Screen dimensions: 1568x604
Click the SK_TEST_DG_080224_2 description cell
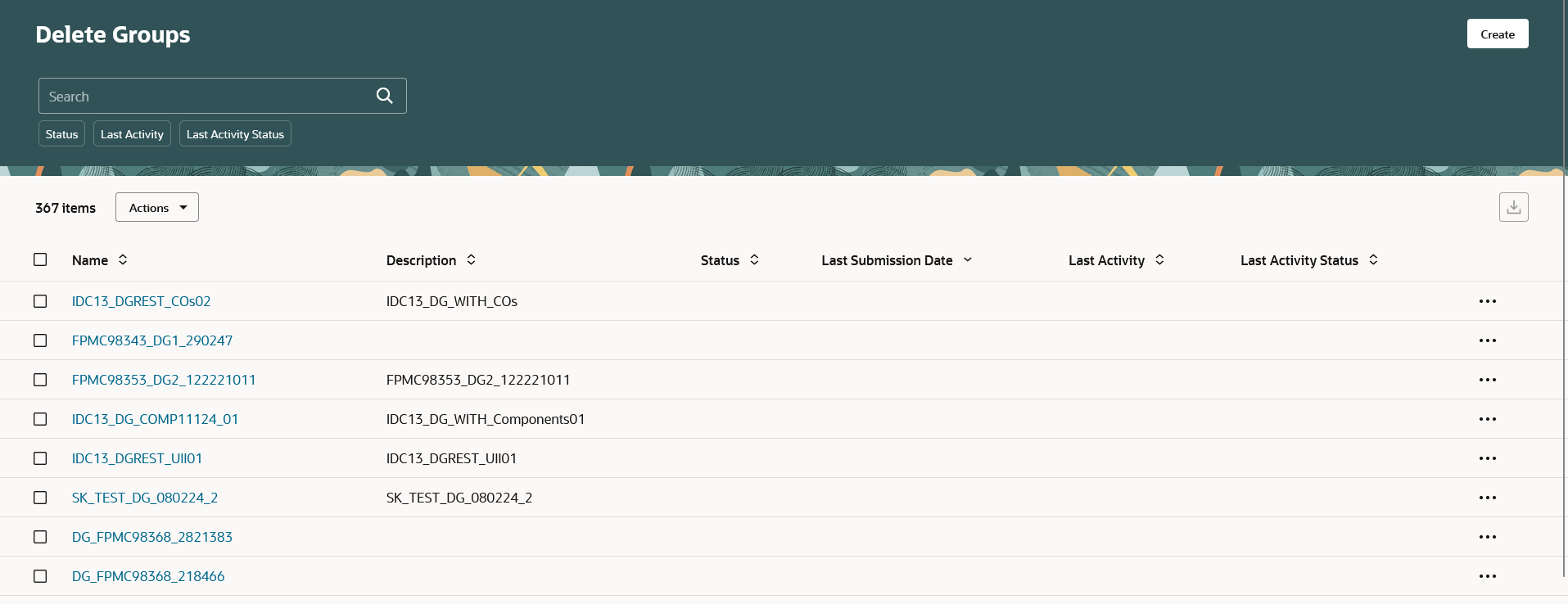tap(459, 498)
